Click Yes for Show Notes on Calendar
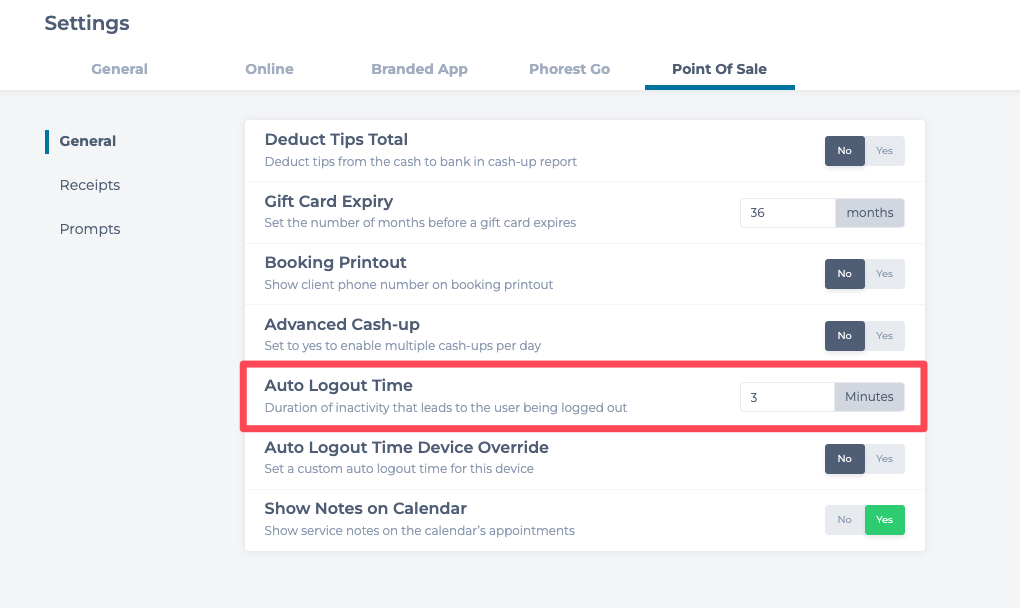The image size is (1020, 608). [885, 520]
